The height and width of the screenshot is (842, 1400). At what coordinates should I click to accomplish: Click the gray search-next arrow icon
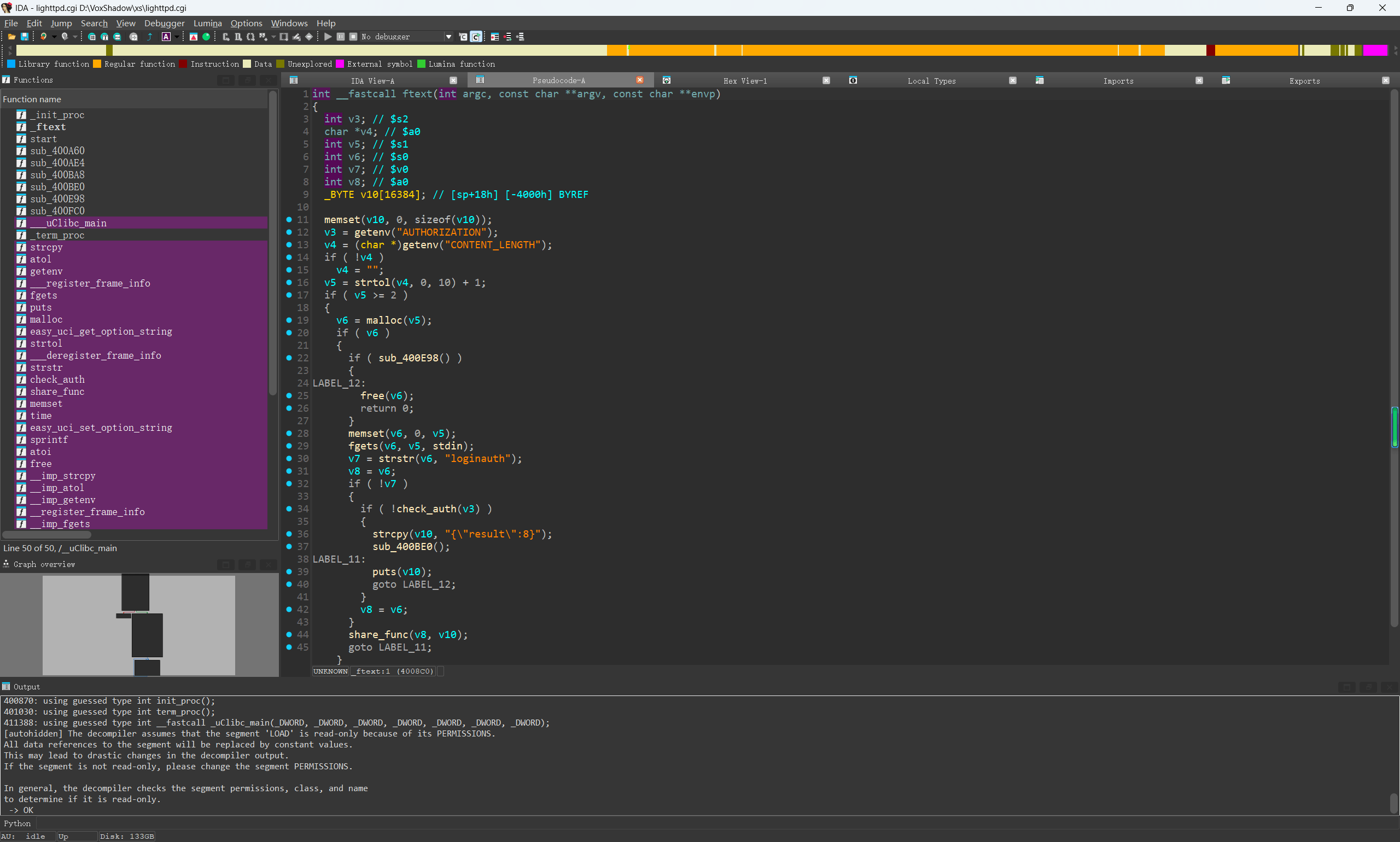point(134,37)
